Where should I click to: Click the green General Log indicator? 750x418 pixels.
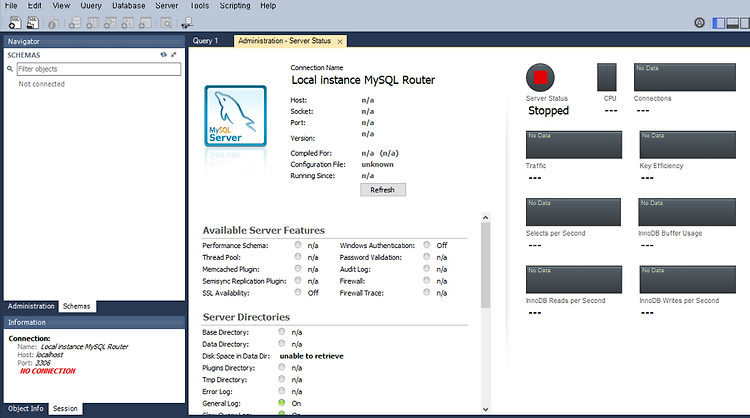[282, 402]
